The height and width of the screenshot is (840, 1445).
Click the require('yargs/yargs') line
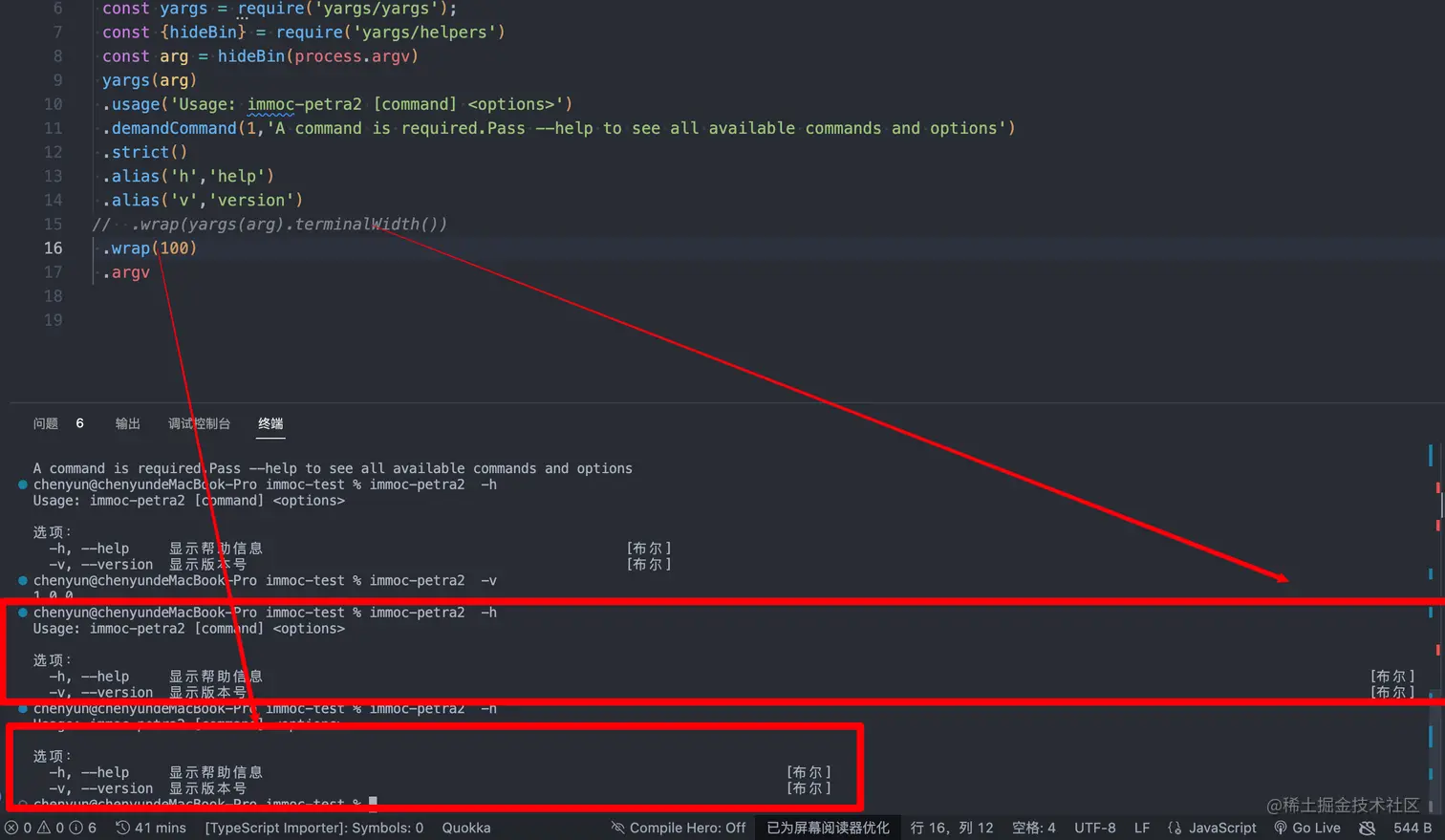click(x=280, y=9)
